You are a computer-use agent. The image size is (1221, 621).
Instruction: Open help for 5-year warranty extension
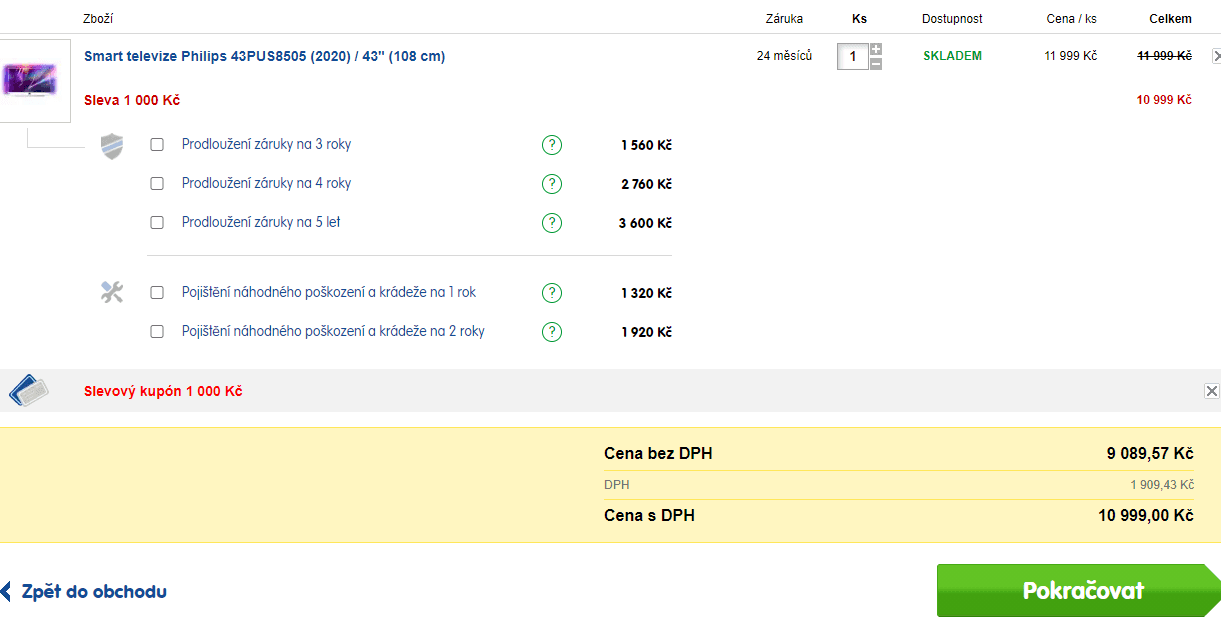[x=552, y=223]
